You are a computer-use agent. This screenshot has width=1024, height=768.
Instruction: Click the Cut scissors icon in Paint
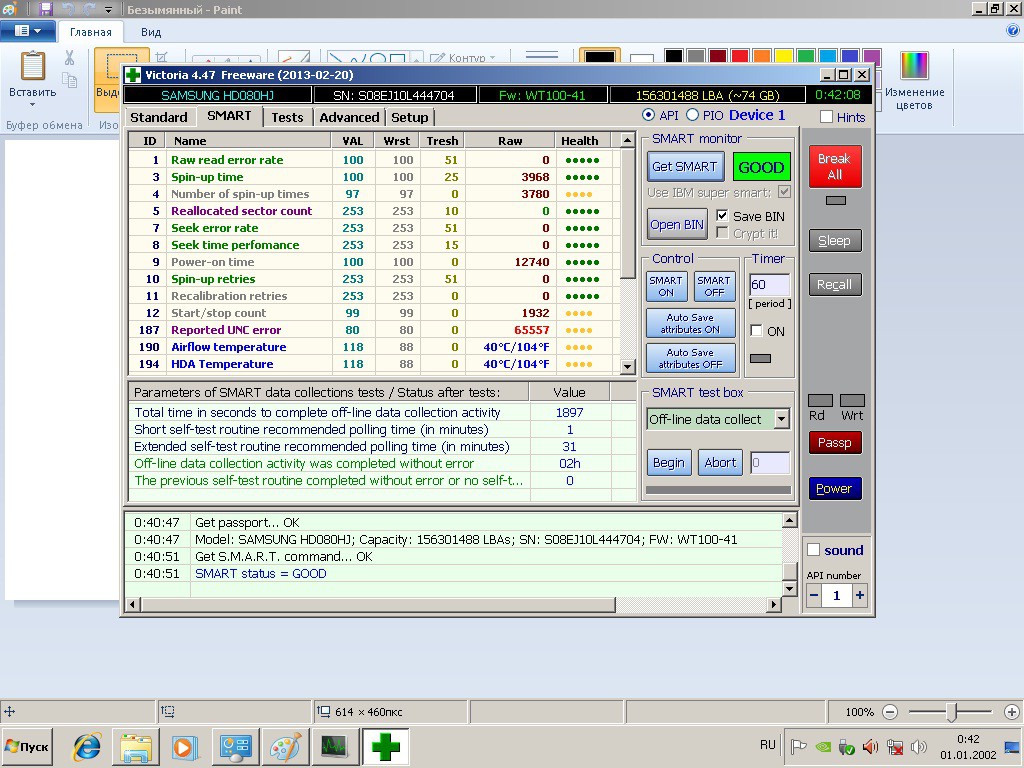point(69,57)
